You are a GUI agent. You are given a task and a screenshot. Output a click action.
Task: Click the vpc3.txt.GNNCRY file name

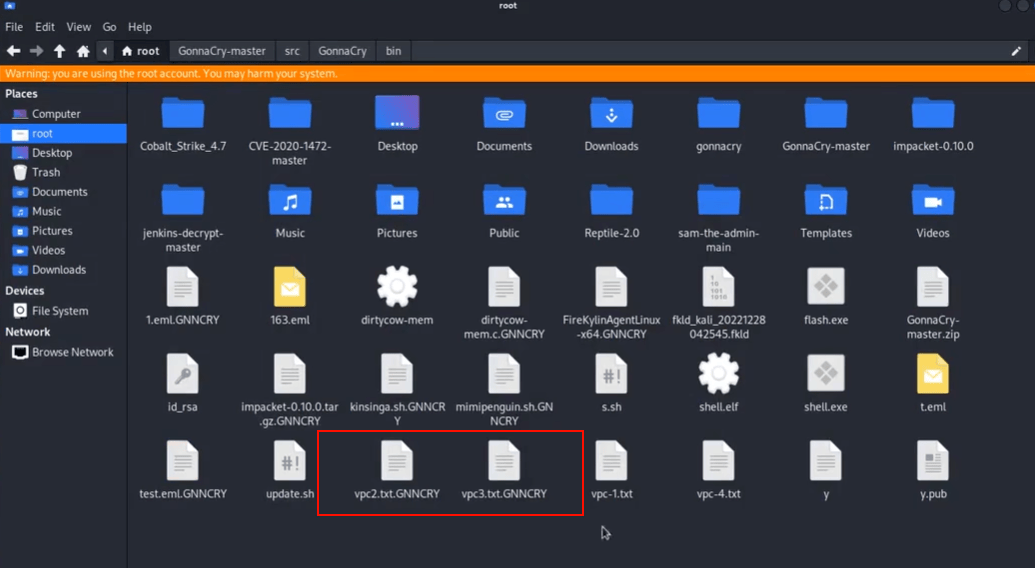[x=504, y=493]
